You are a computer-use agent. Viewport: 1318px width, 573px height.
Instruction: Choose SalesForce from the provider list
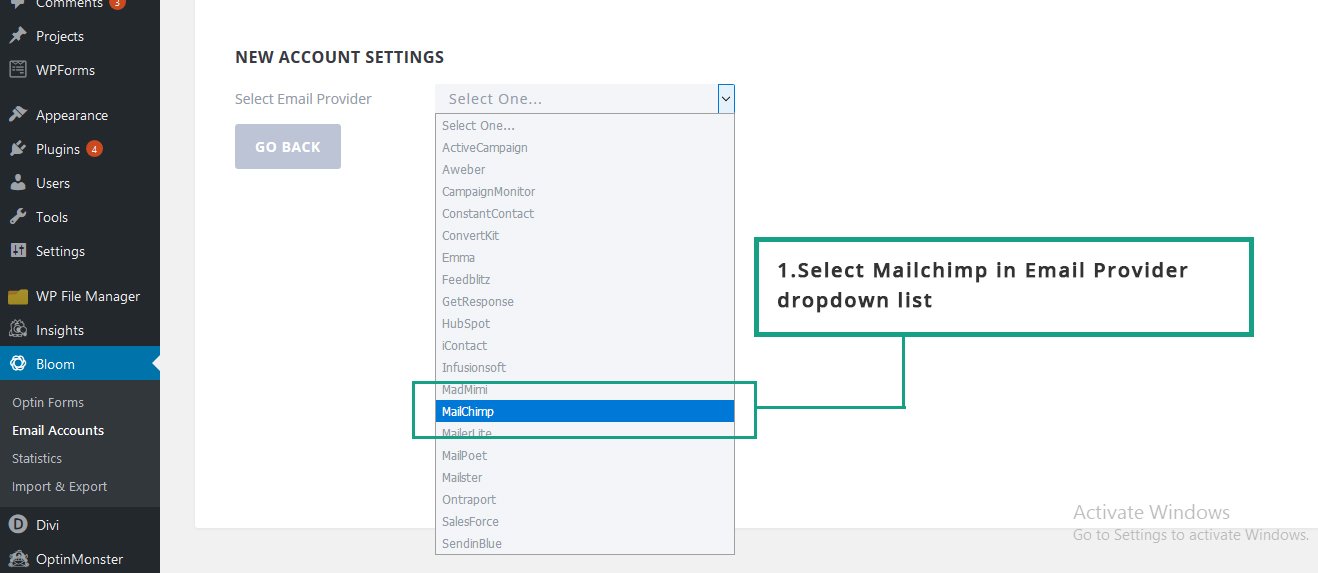585,521
